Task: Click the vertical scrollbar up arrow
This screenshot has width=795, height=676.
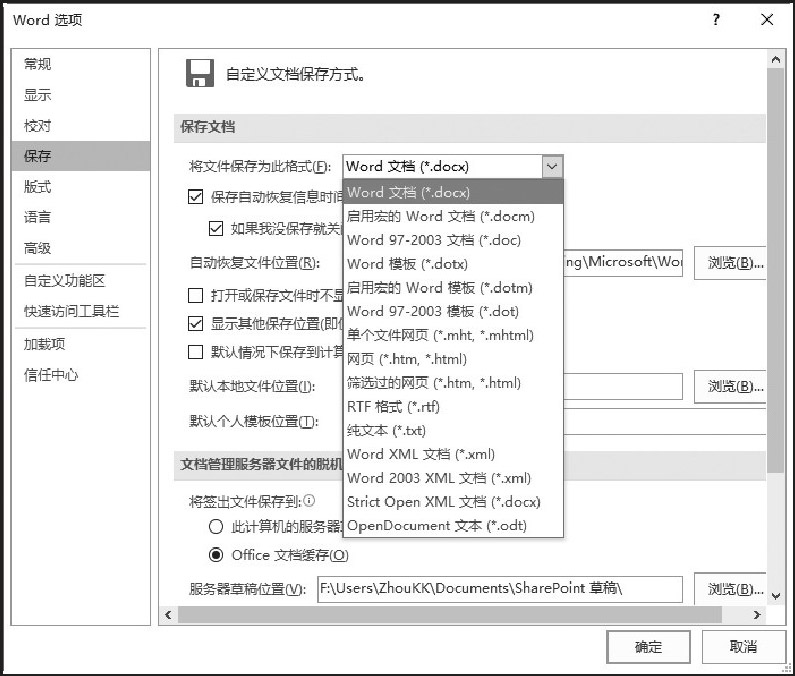Action: [x=776, y=60]
